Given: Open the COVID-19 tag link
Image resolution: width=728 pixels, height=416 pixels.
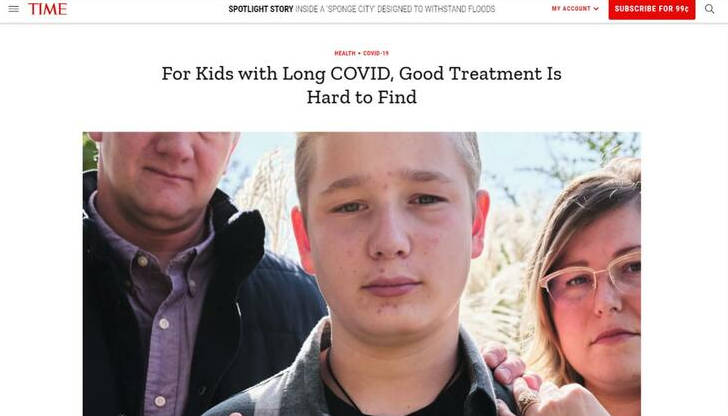Looking at the screenshot, I should tap(376, 53).
